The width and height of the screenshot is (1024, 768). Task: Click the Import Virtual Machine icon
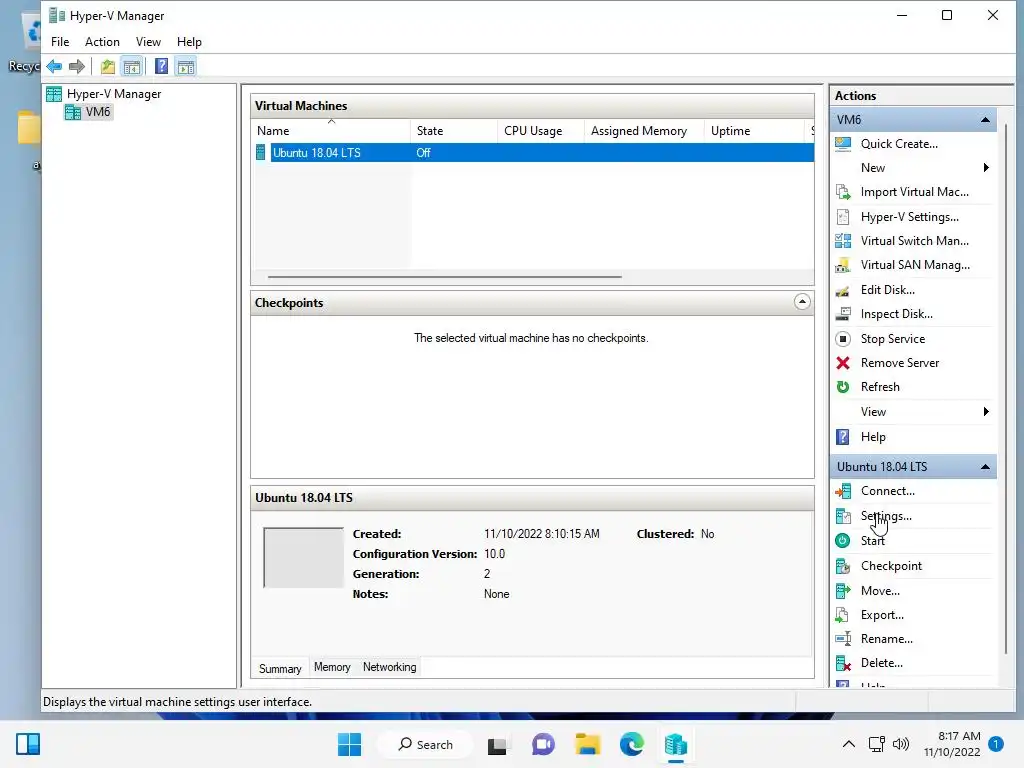tap(843, 192)
